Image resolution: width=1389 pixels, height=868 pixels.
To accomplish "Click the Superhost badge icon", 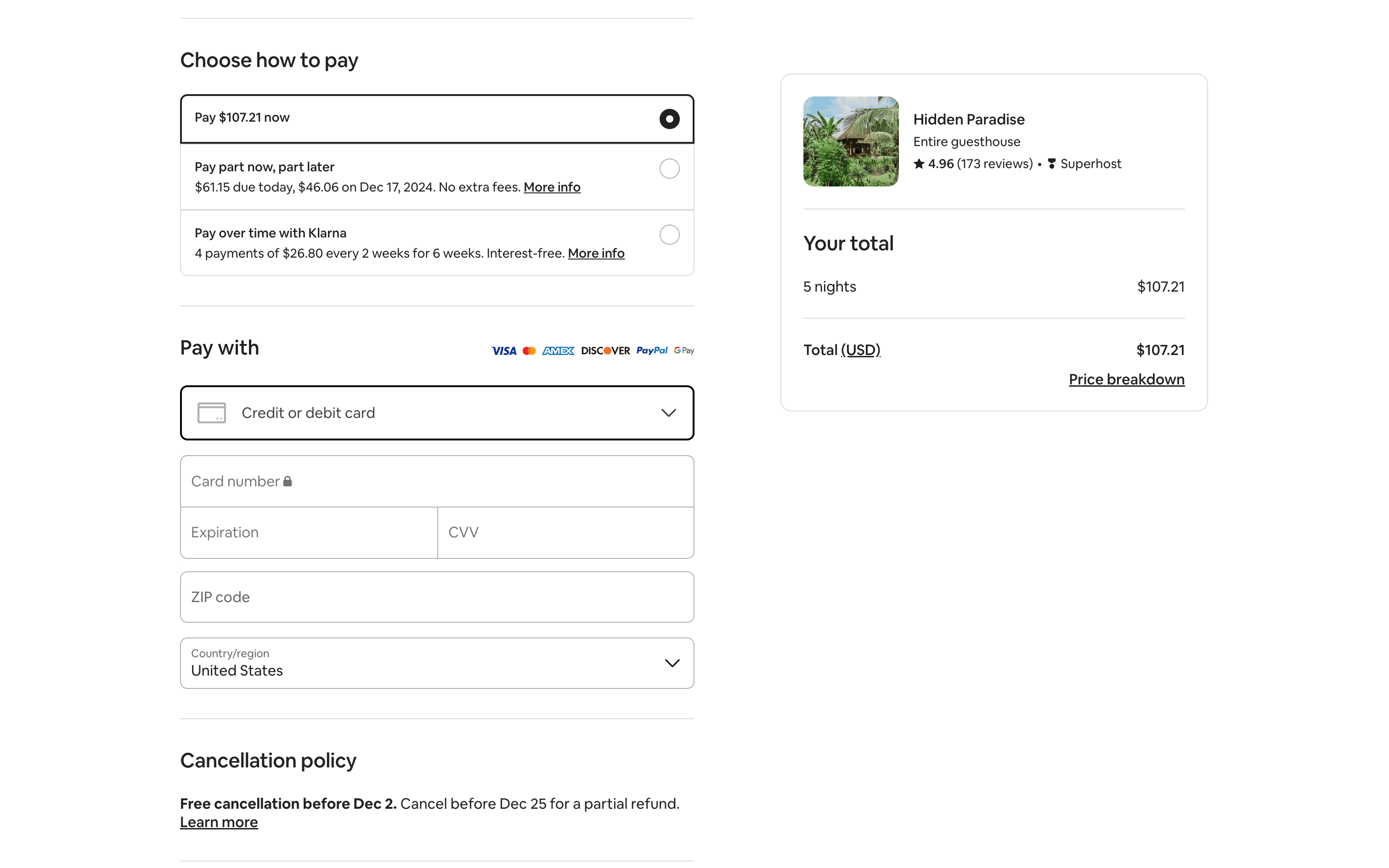I will pos(1051,164).
